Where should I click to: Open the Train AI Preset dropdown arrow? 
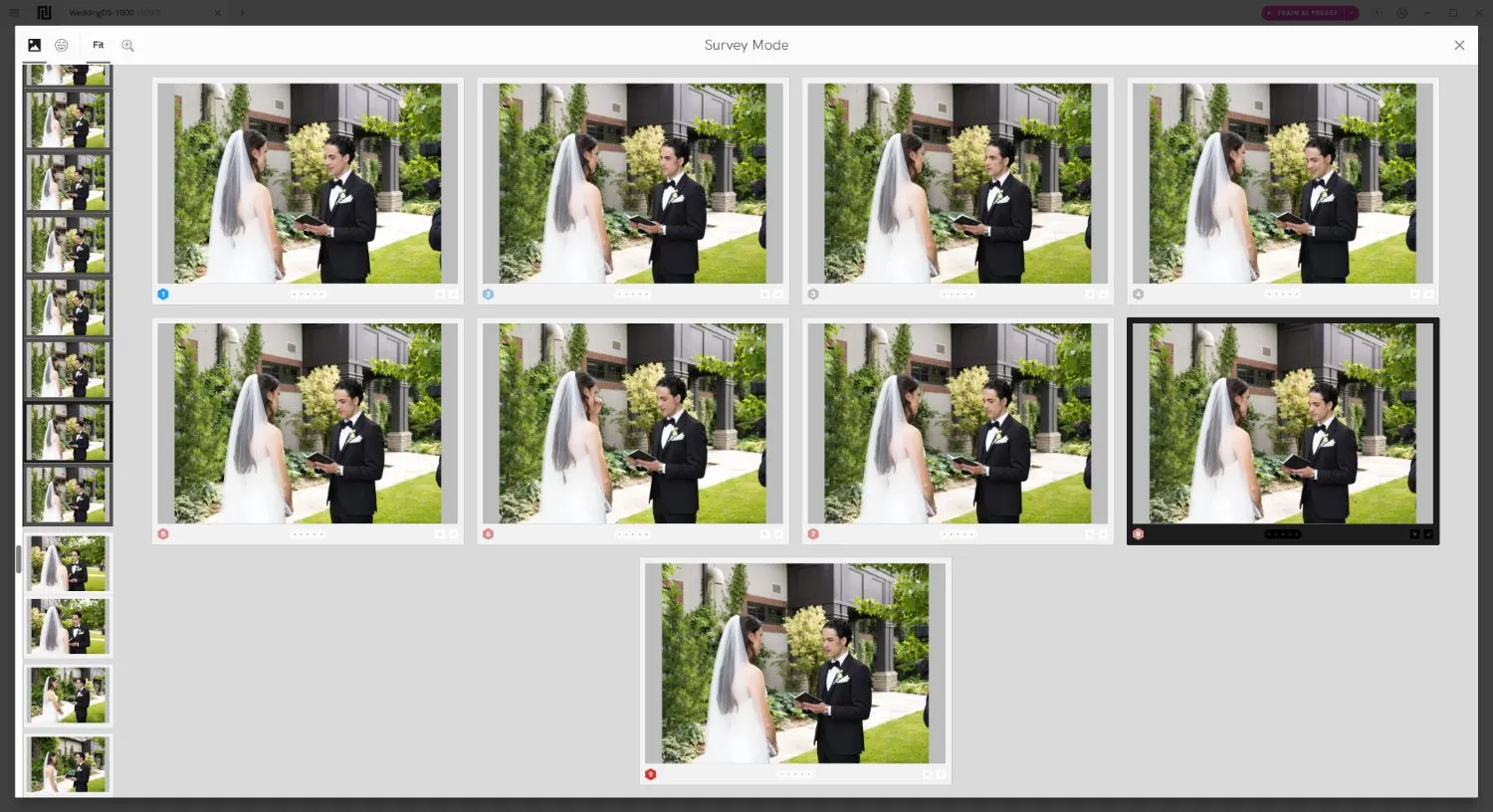1352,13
